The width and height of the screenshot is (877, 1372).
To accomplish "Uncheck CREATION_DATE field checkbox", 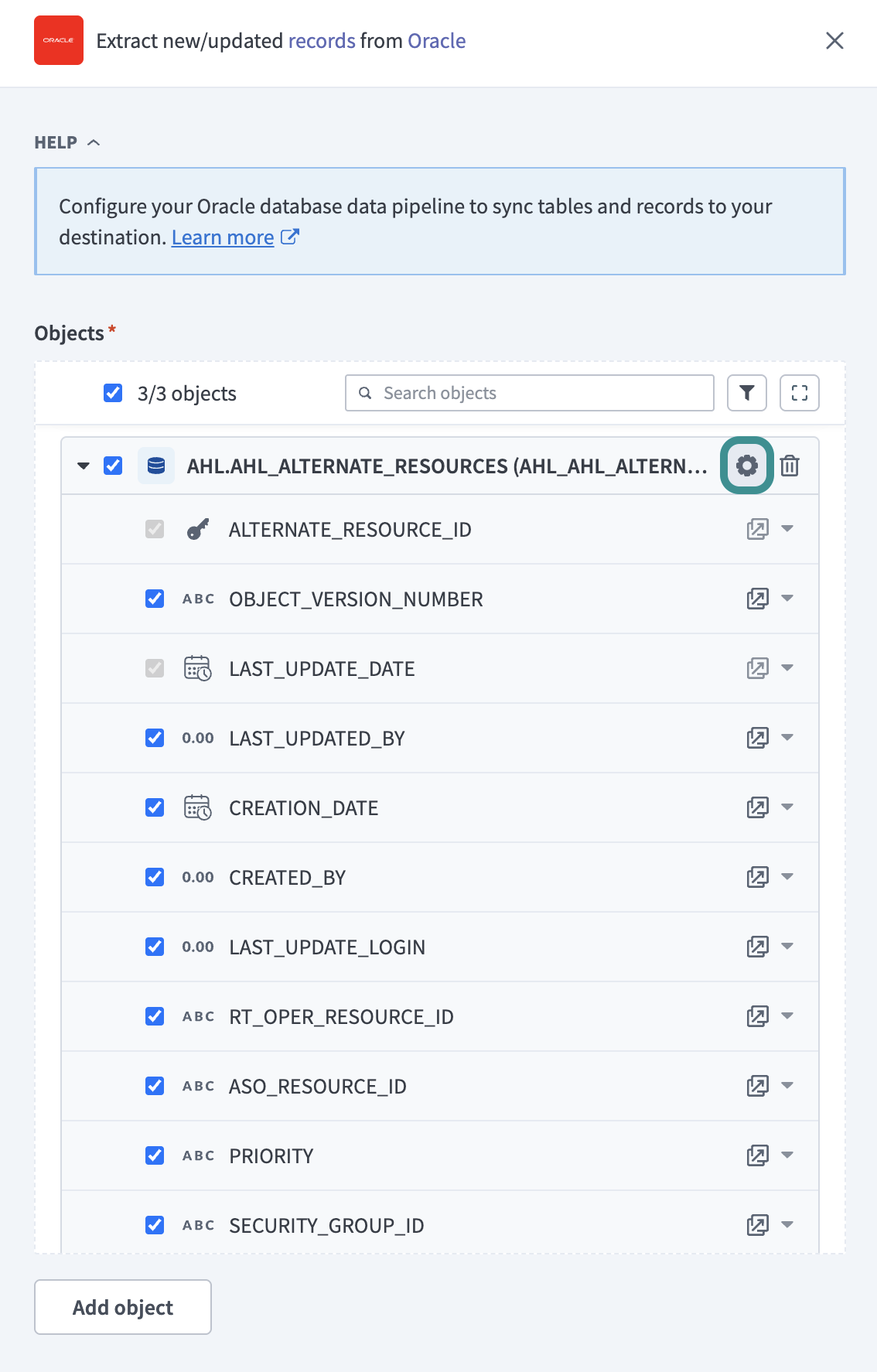I will 155,807.
